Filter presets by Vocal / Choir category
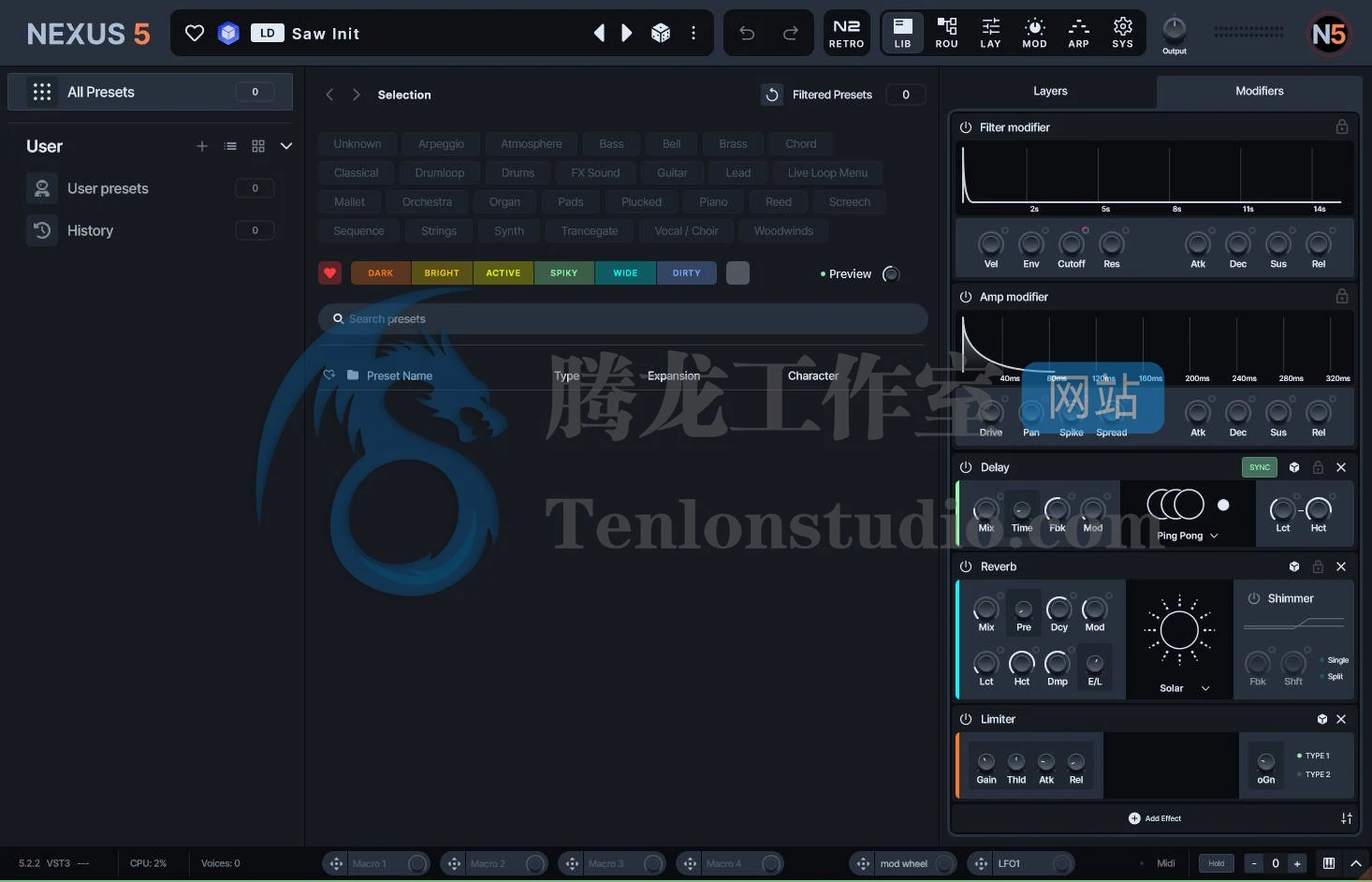Viewport: 1372px width, 882px height. [x=686, y=231]
